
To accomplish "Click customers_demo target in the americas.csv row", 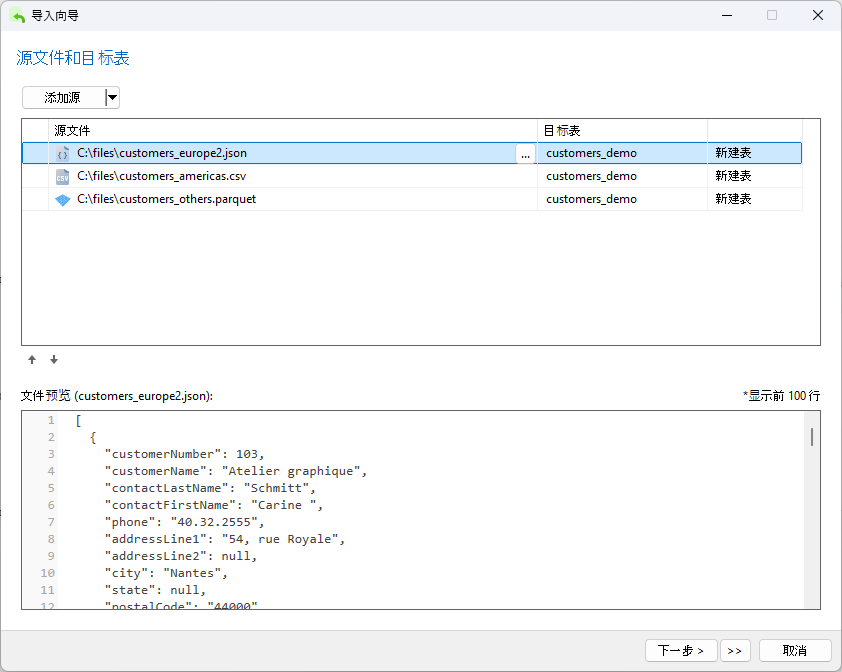I will pyautogui.click(x=591, y=176).
